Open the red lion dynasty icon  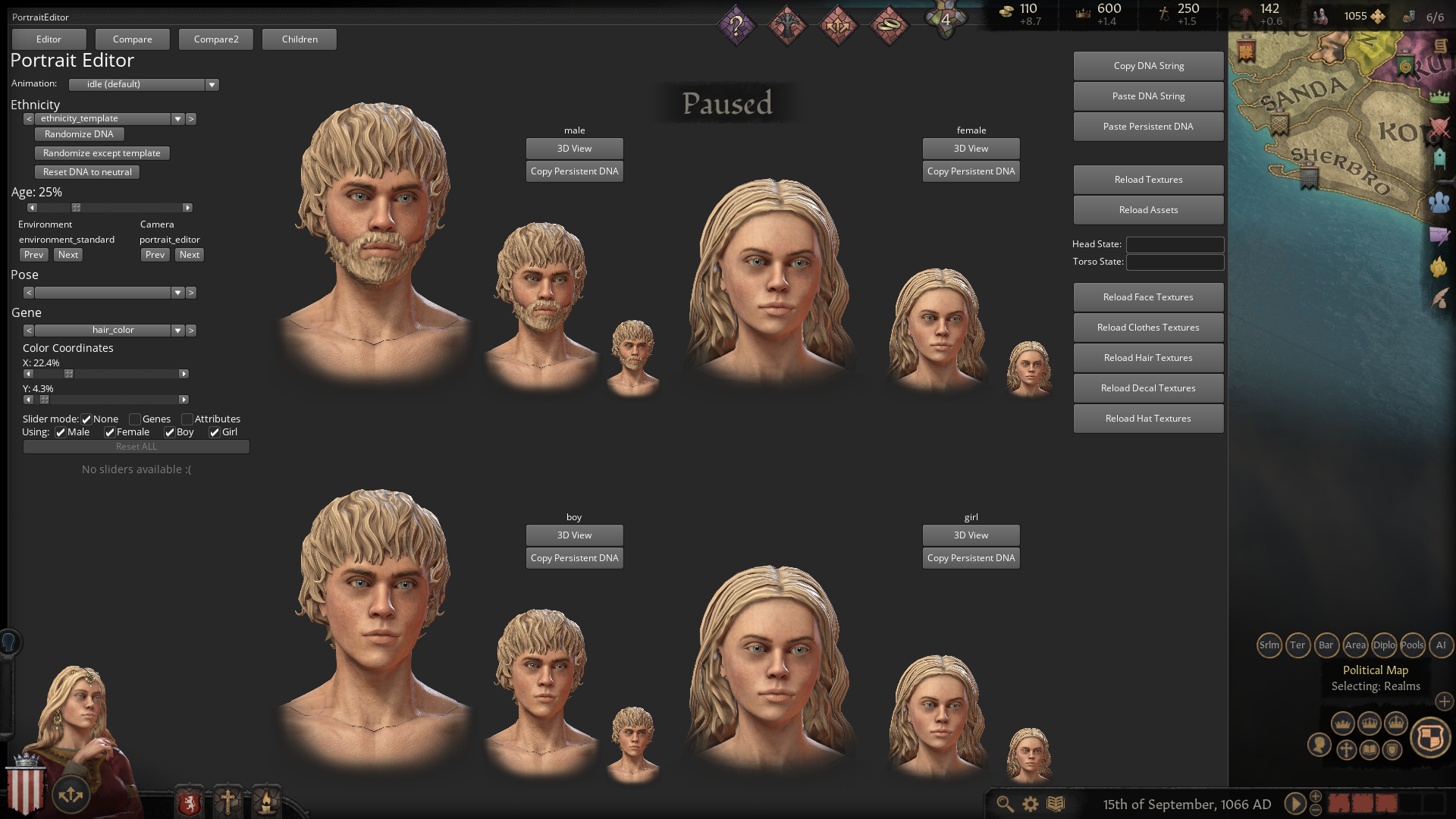190,802
